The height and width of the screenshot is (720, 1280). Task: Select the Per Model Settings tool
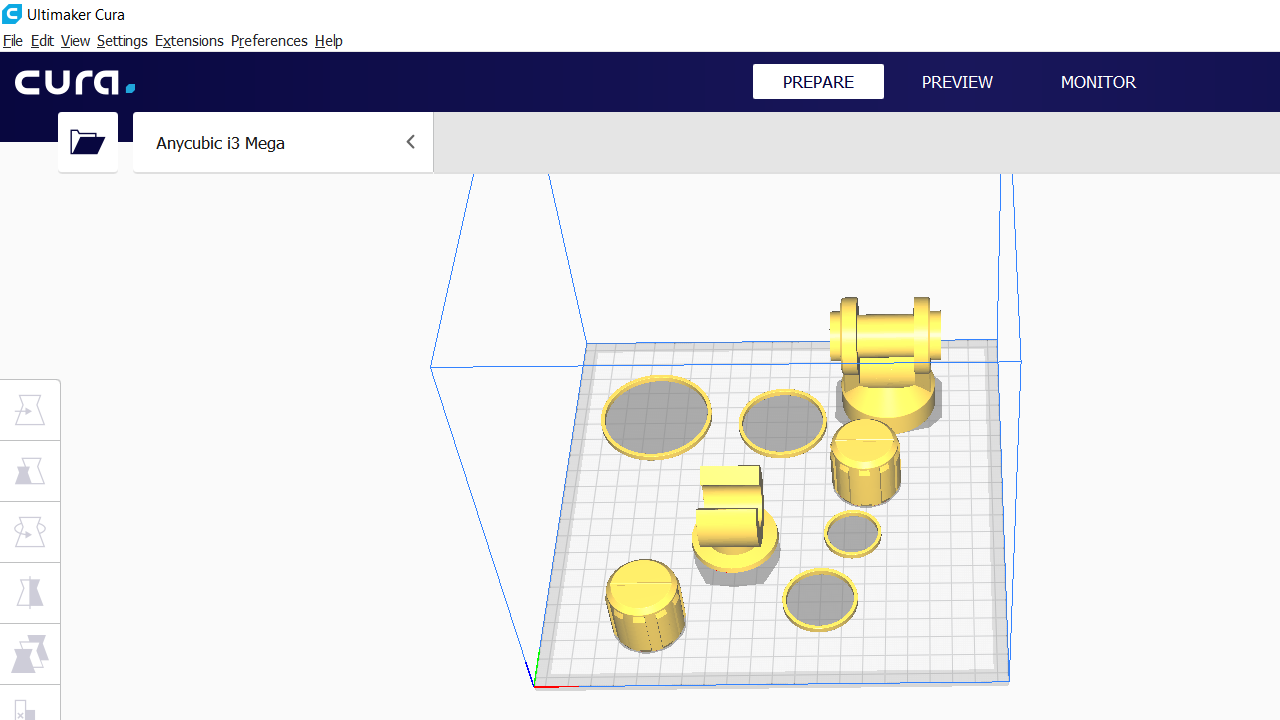[30, 654]
